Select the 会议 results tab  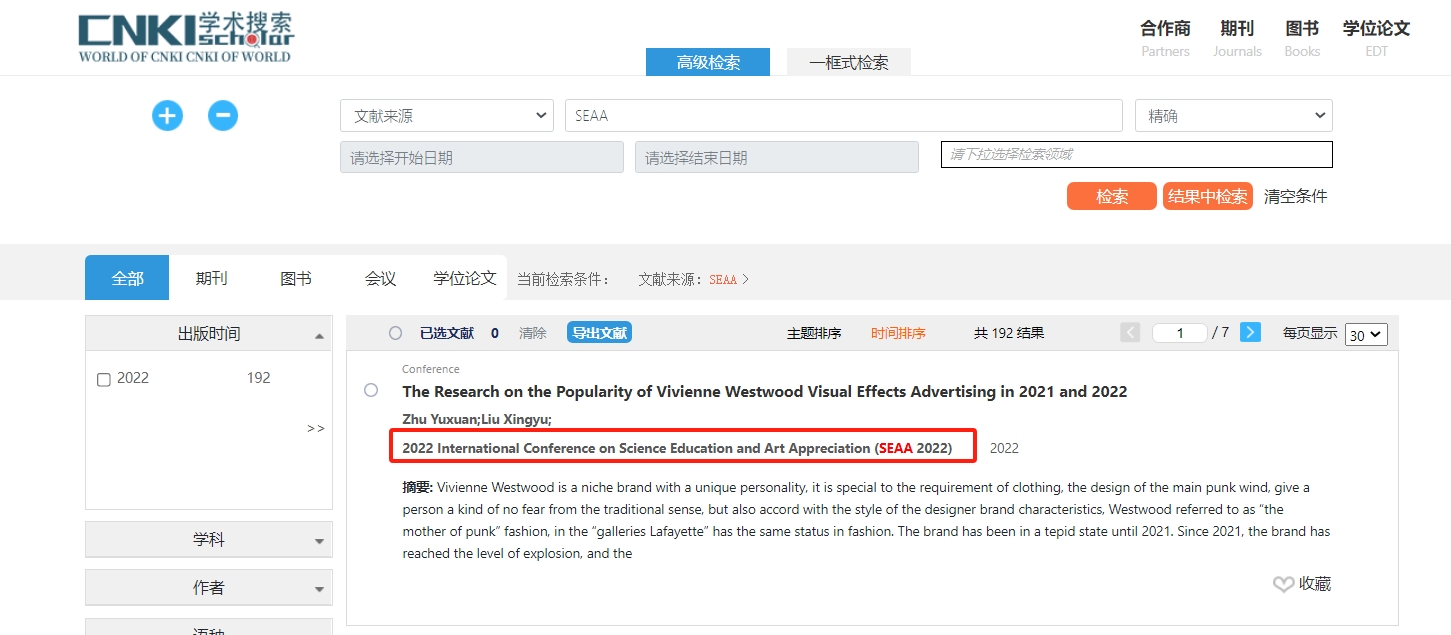pos(380,278)
